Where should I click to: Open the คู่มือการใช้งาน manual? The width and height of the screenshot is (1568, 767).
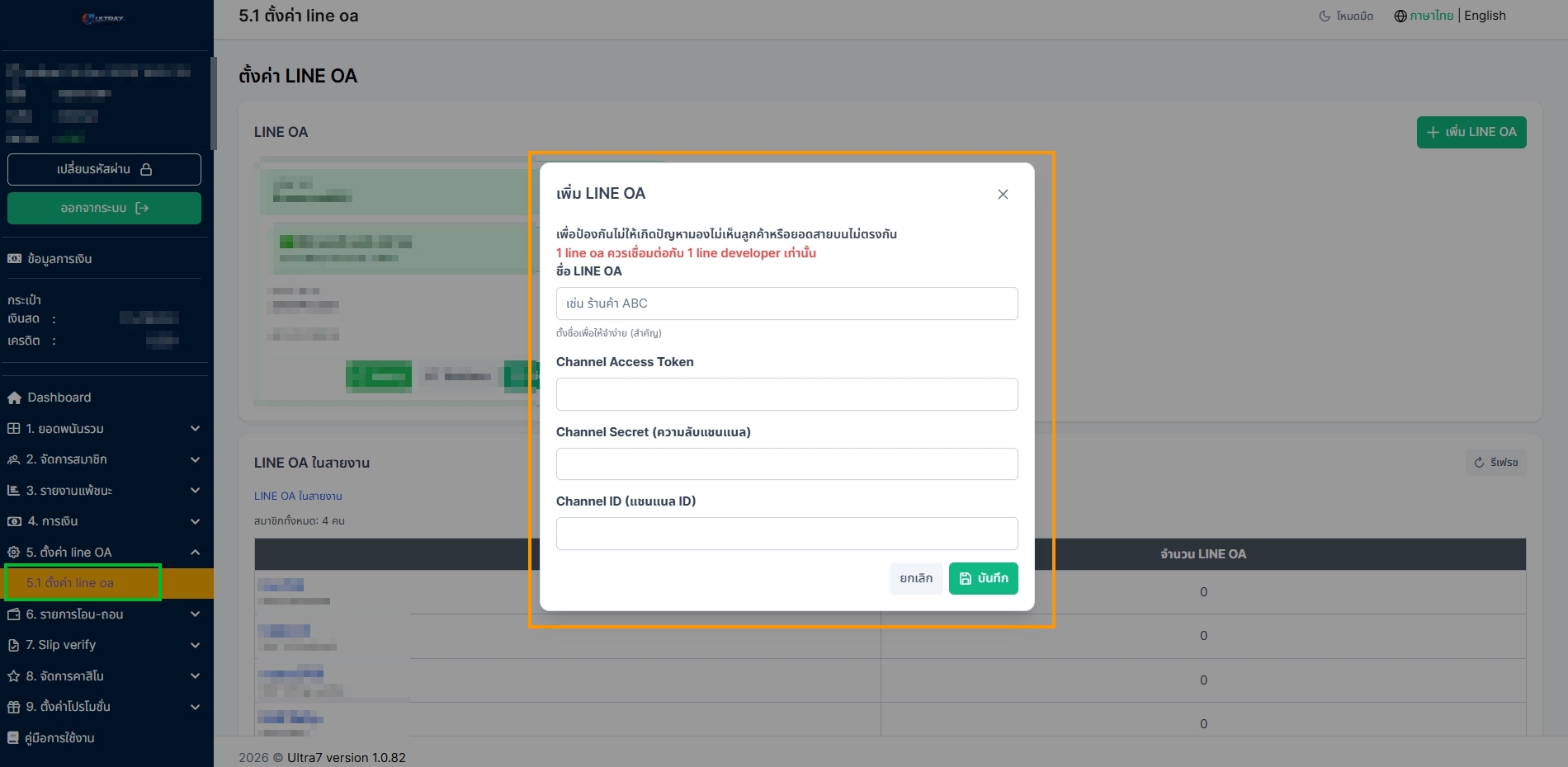click(59, 738)
